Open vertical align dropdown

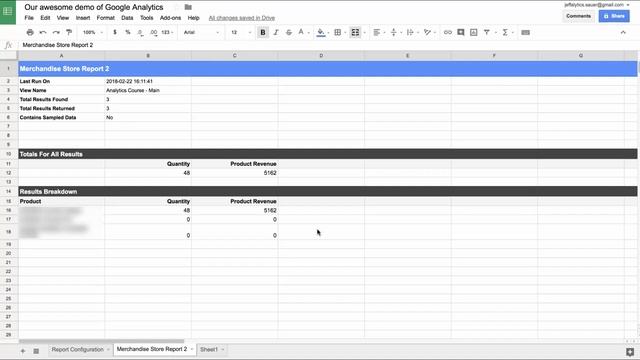tap(396, 32)
